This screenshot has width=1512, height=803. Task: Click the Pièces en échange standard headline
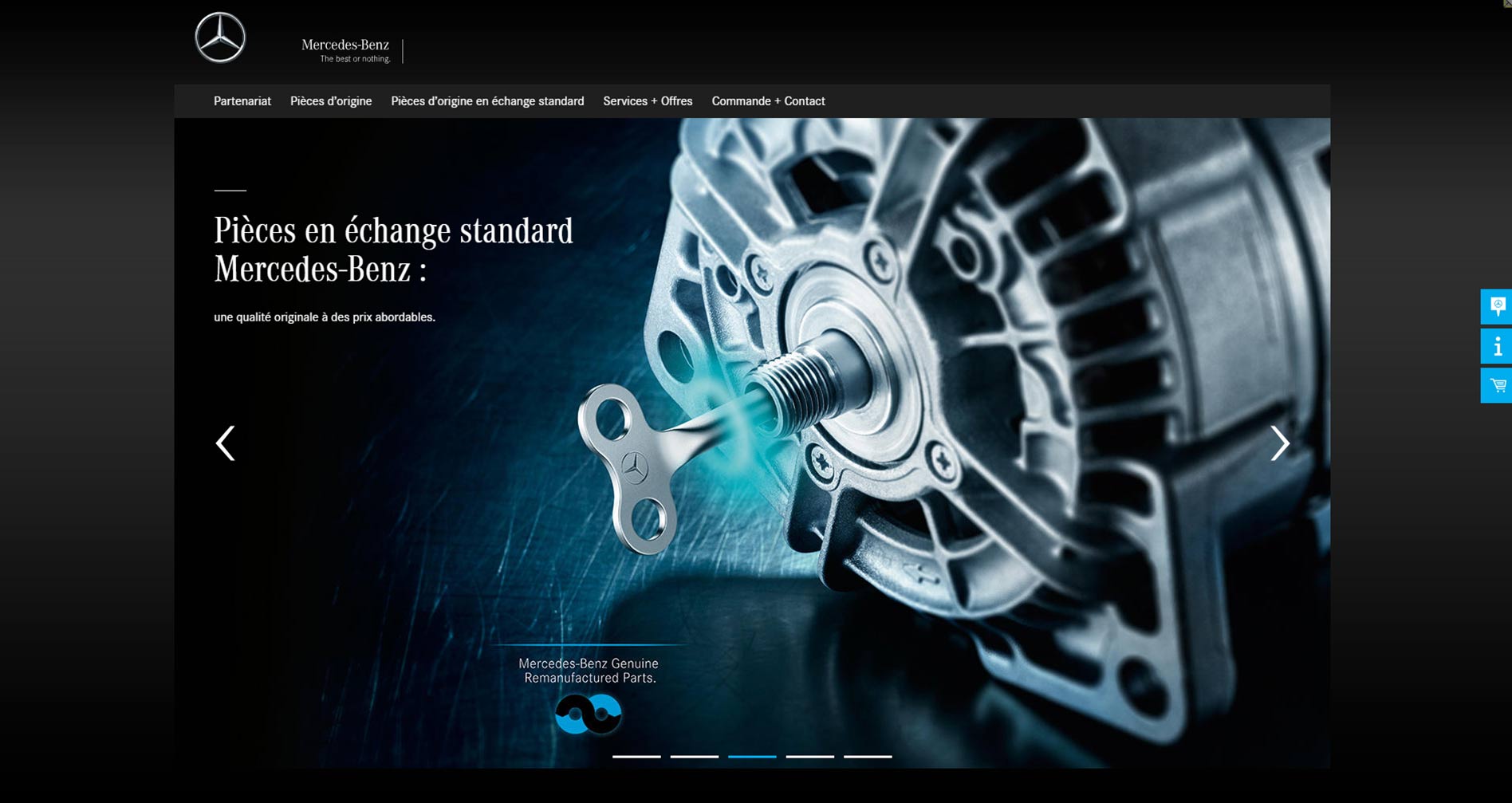pyautogui.click(x=393, y=250)
